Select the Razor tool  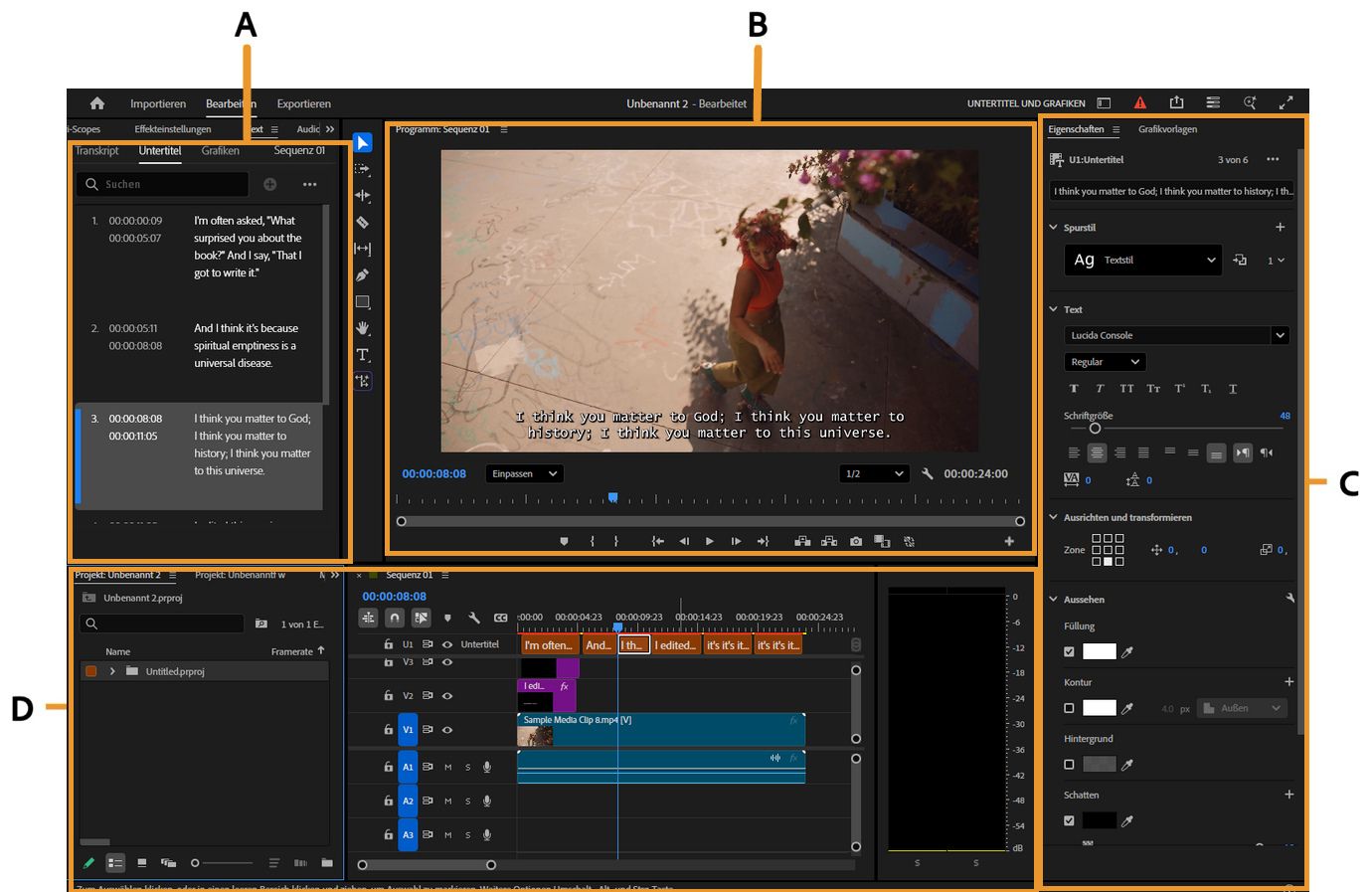point(362,222)
